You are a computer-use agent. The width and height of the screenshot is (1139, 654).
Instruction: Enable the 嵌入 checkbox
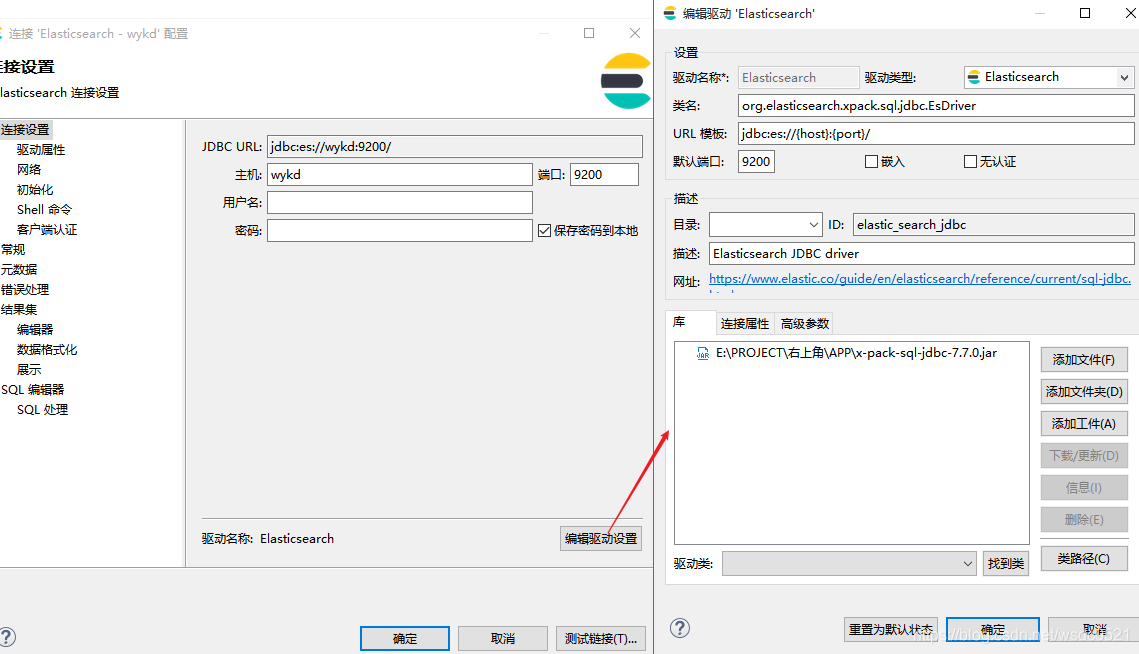(871, 161)
